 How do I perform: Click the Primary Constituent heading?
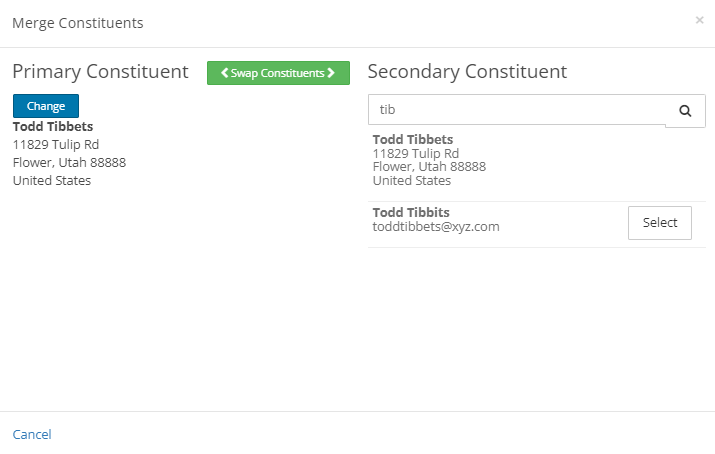click(x=100, y=72)
